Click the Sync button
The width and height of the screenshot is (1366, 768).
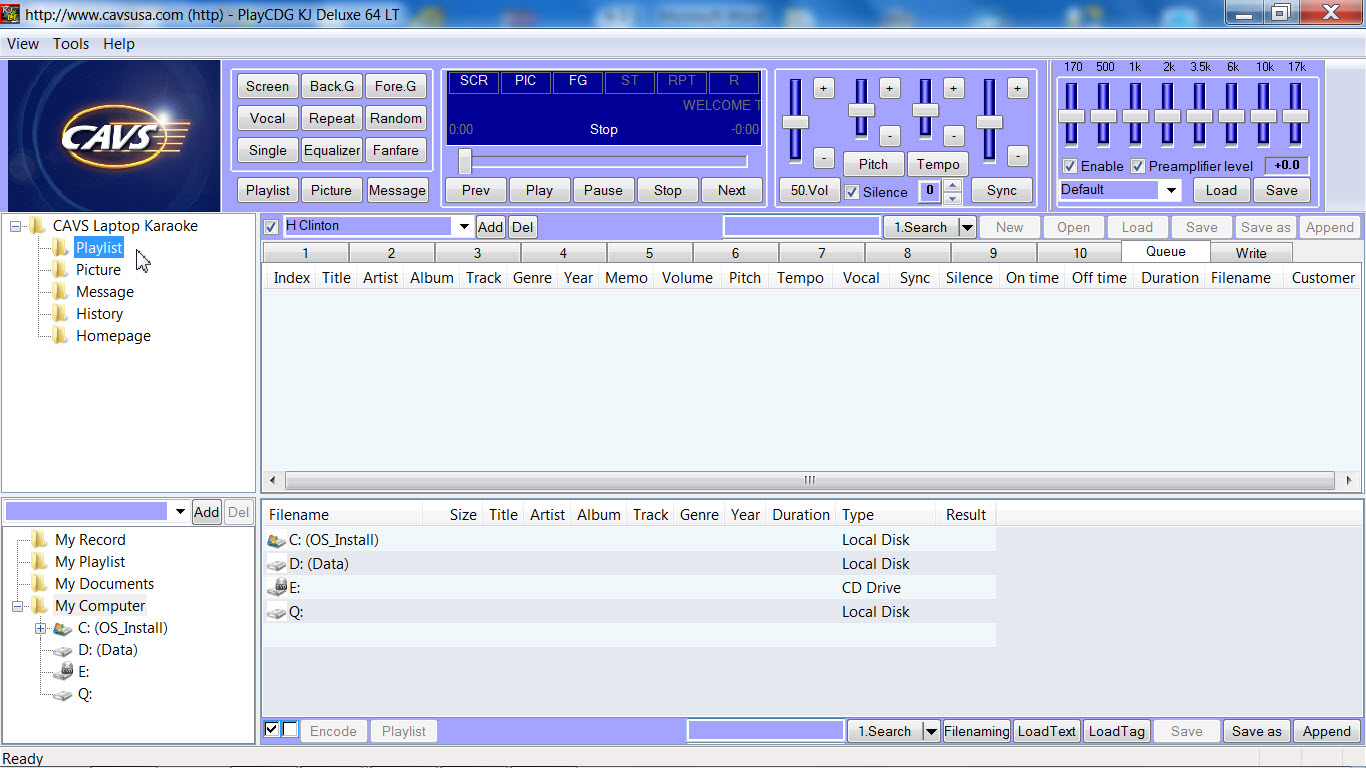(x=1001, y=190)
